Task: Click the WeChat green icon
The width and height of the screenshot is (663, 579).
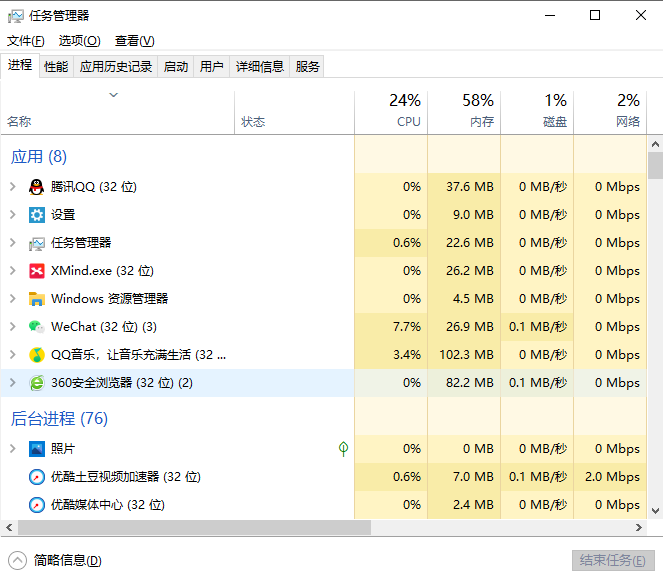Action: (x=37, y=327)
